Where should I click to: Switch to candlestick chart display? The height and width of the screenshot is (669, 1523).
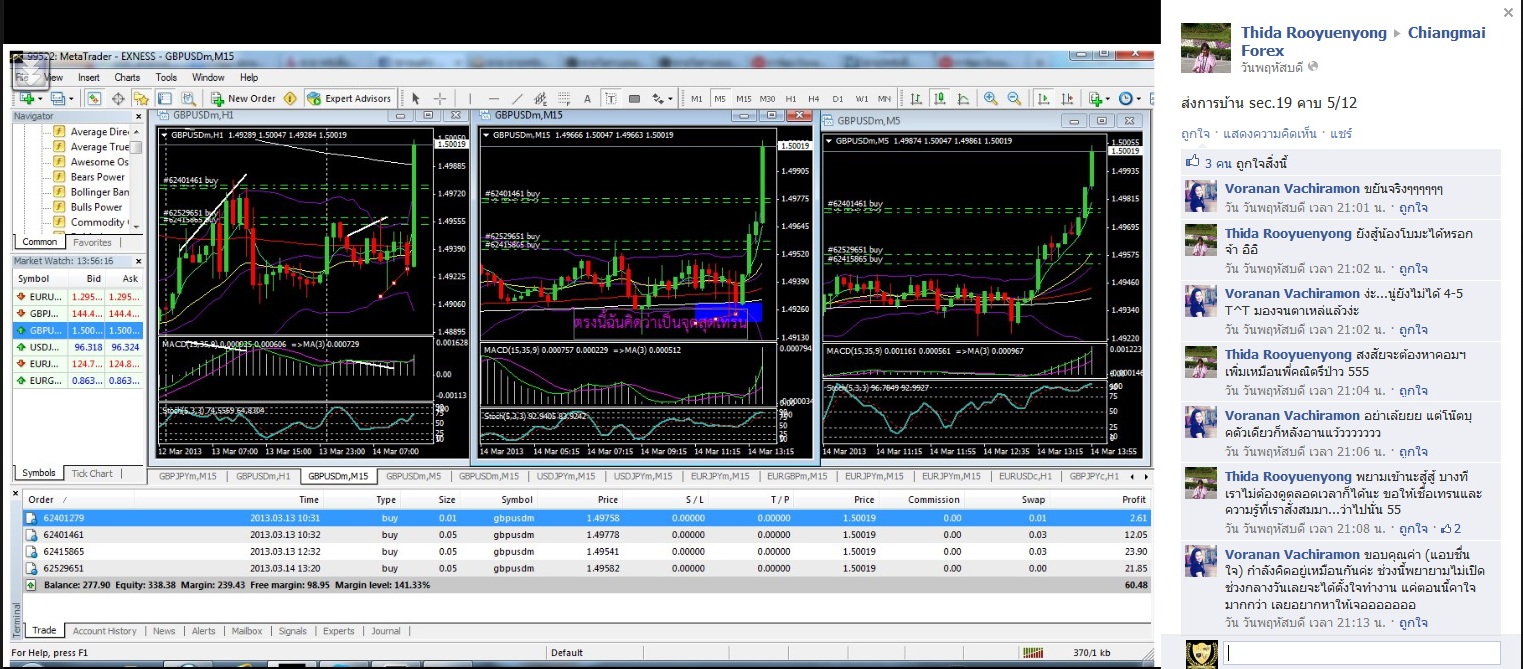tap(940, 98)
